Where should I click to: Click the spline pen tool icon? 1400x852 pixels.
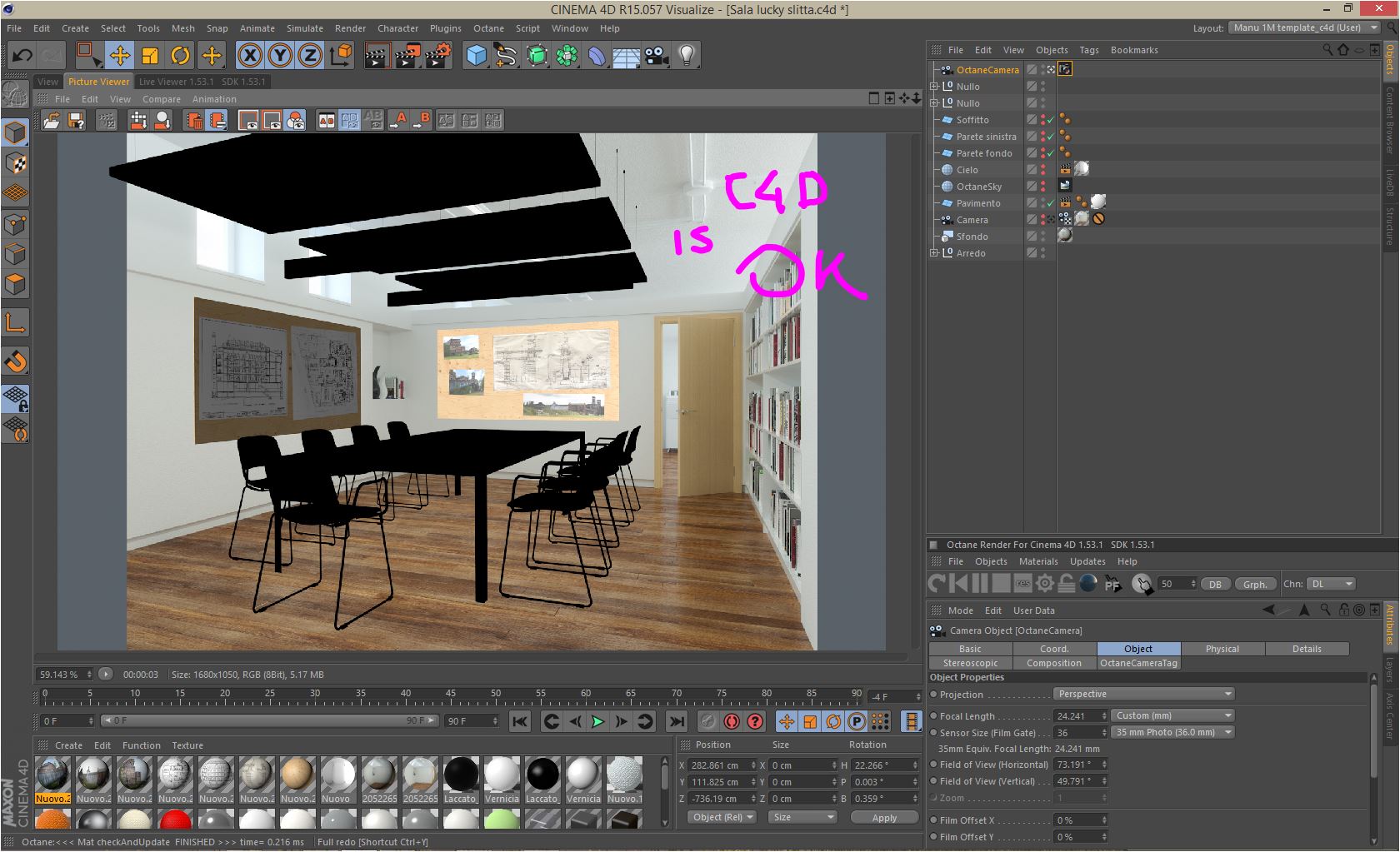[x=506, y=56]
